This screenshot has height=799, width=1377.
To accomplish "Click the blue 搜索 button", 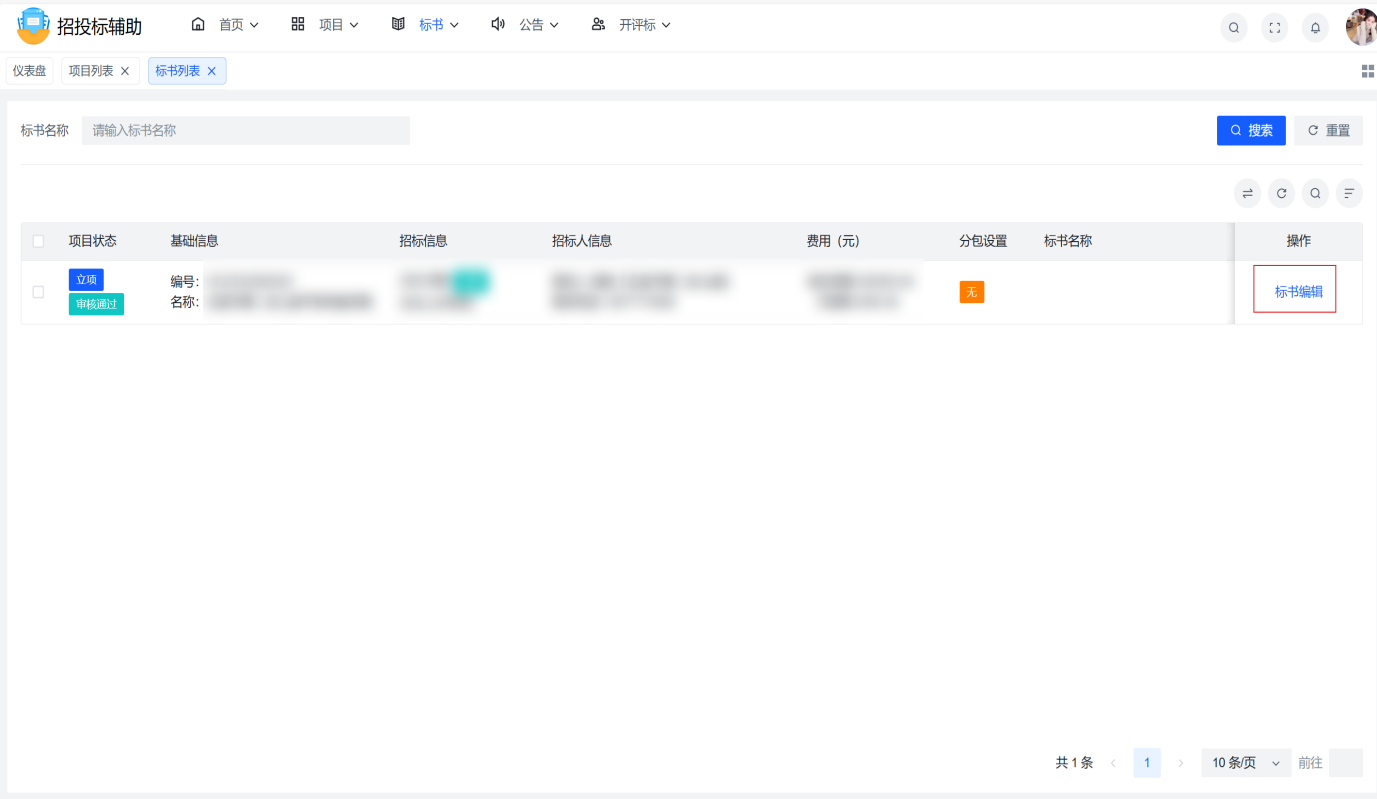I will click(1251, 130).
